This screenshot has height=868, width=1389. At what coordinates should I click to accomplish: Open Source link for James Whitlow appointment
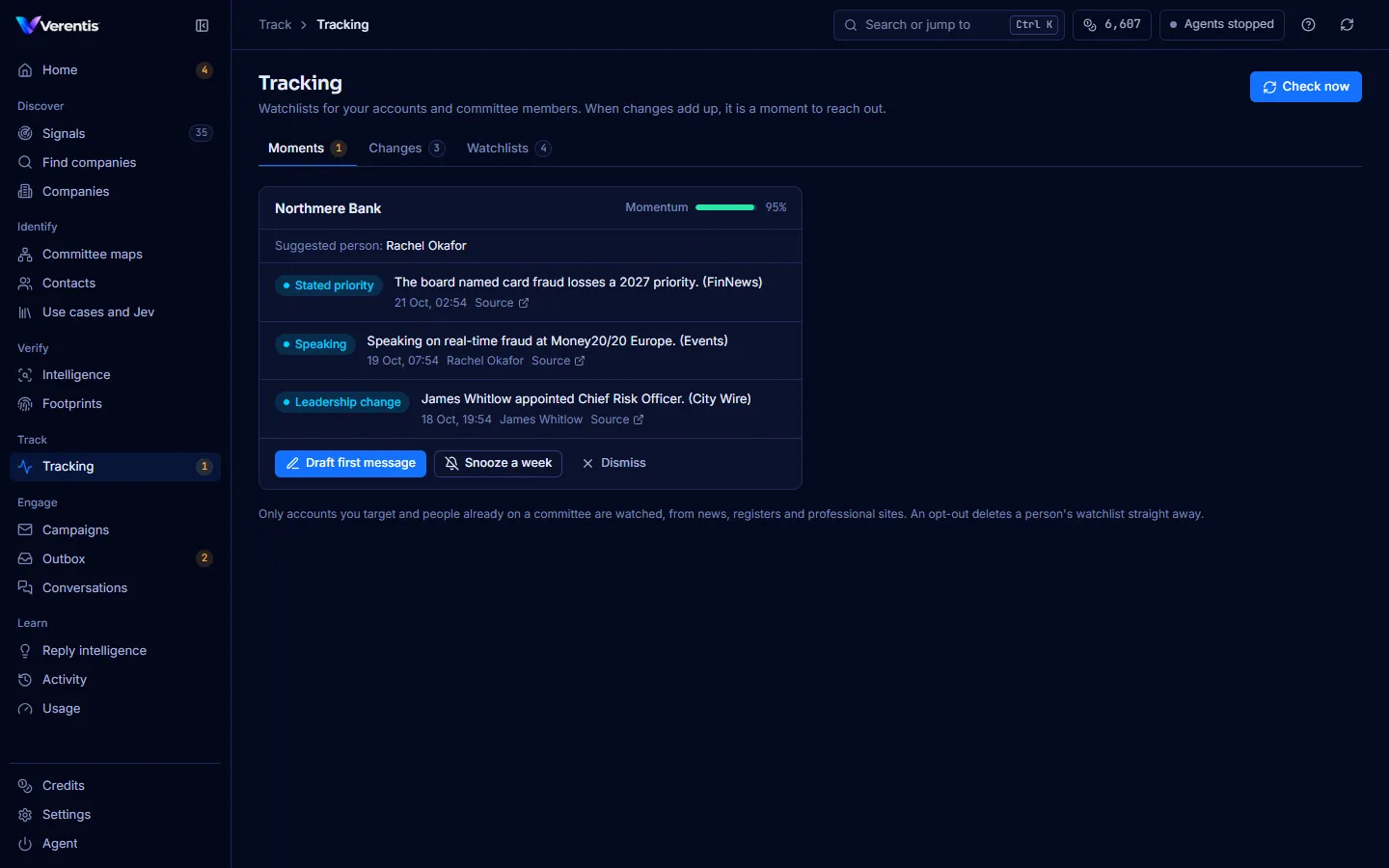click(617, 420)
